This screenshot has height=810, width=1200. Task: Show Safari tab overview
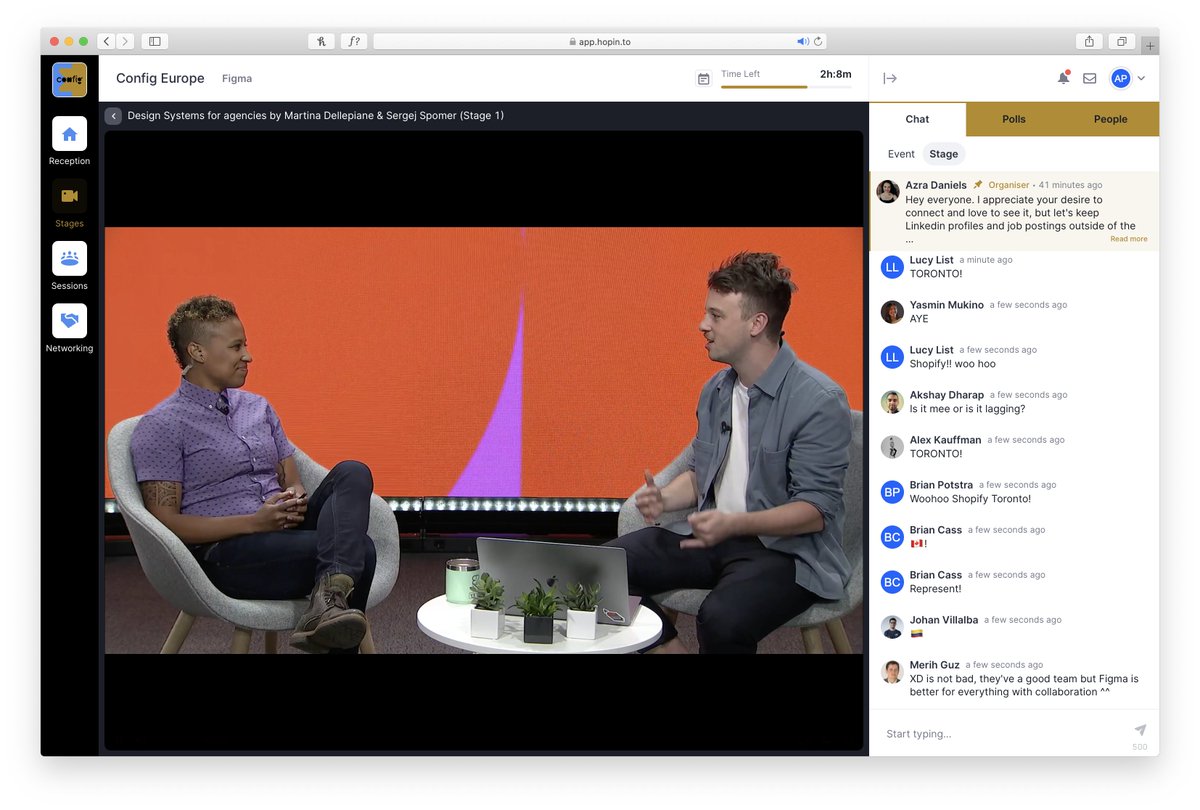(x=1122, y=41)
